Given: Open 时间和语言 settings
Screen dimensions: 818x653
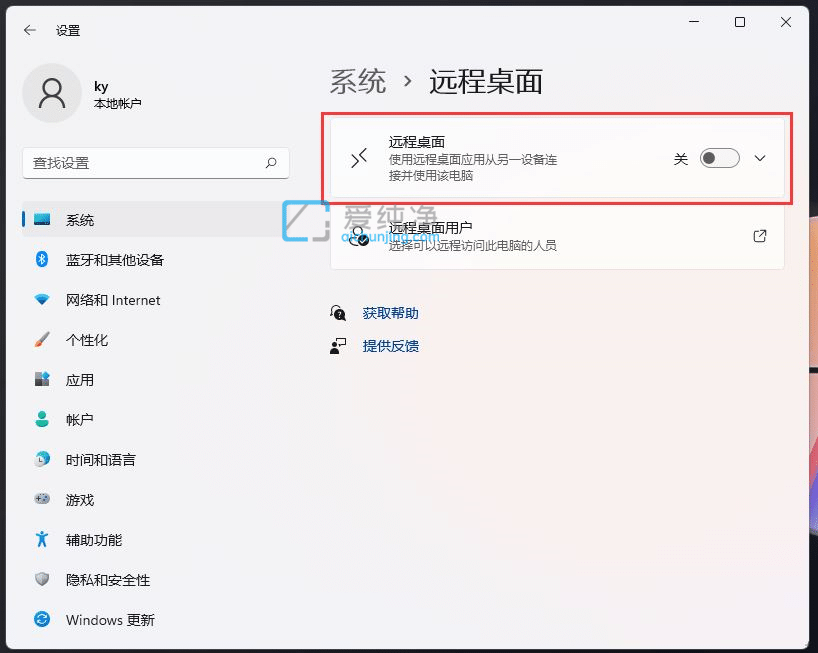Looking at the screenshot, I should pos(155,460).
